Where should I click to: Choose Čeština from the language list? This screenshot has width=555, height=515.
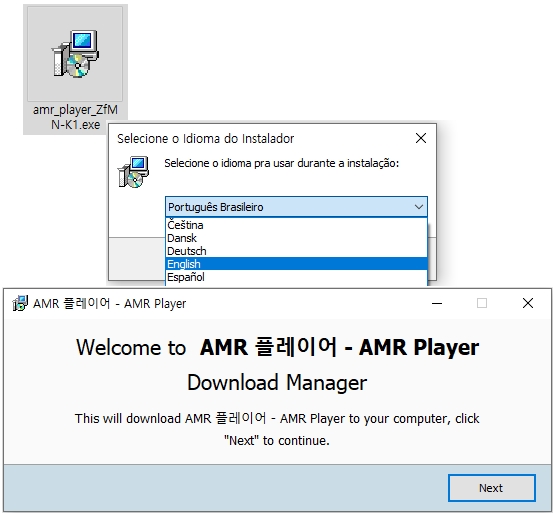[x=296, y=225]
